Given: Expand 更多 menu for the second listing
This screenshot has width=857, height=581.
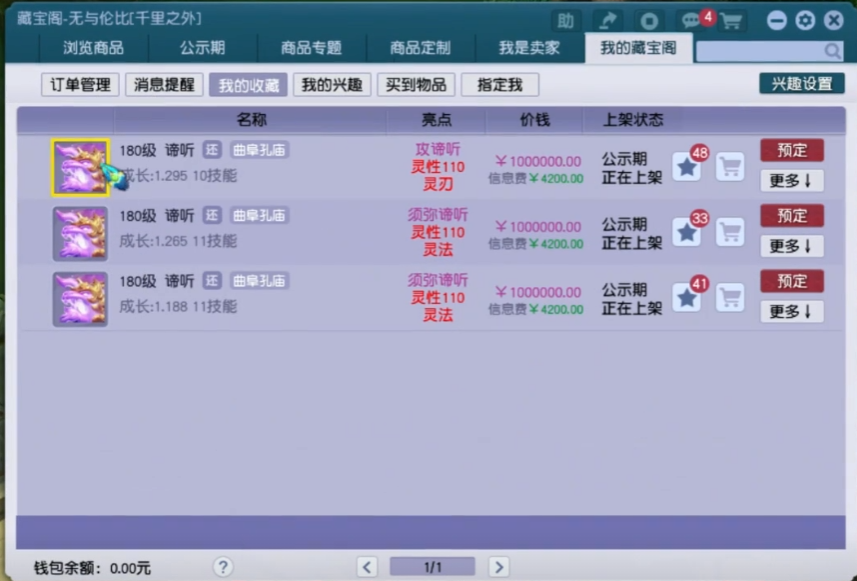Looking at the screenshot, I should [x=791, y=246].
